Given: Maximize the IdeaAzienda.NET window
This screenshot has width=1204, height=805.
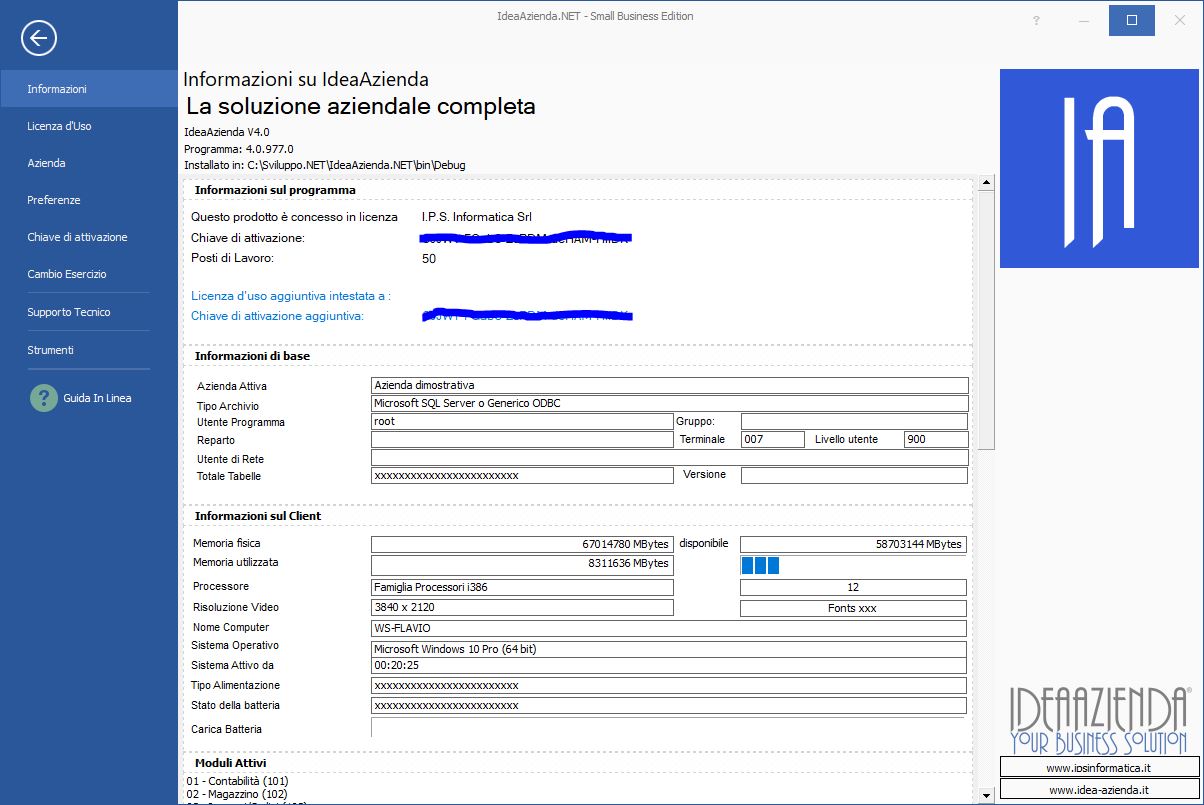Looking at the screenshot, I should tap(1132, 20).
